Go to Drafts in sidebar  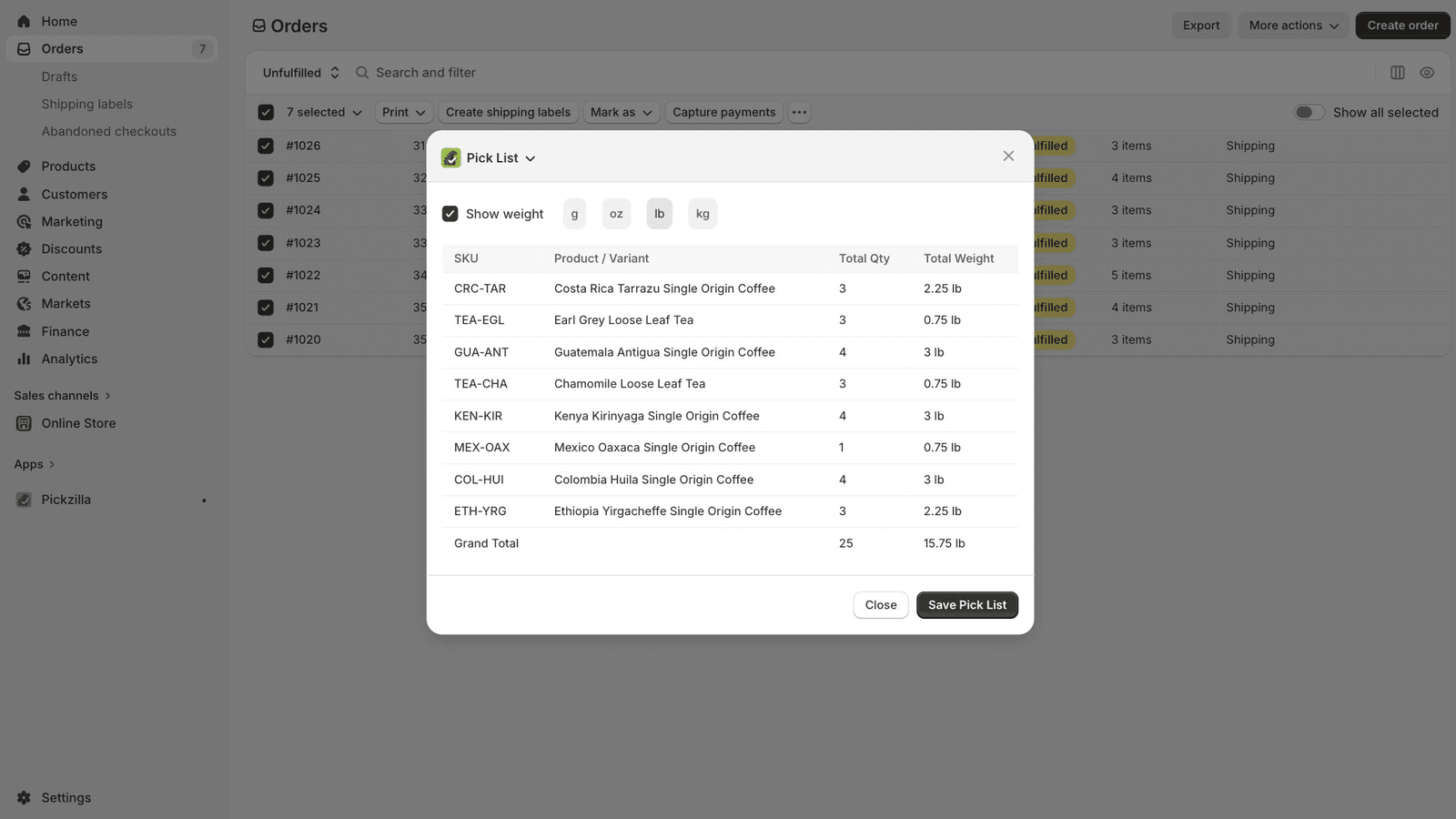[59, 76]
